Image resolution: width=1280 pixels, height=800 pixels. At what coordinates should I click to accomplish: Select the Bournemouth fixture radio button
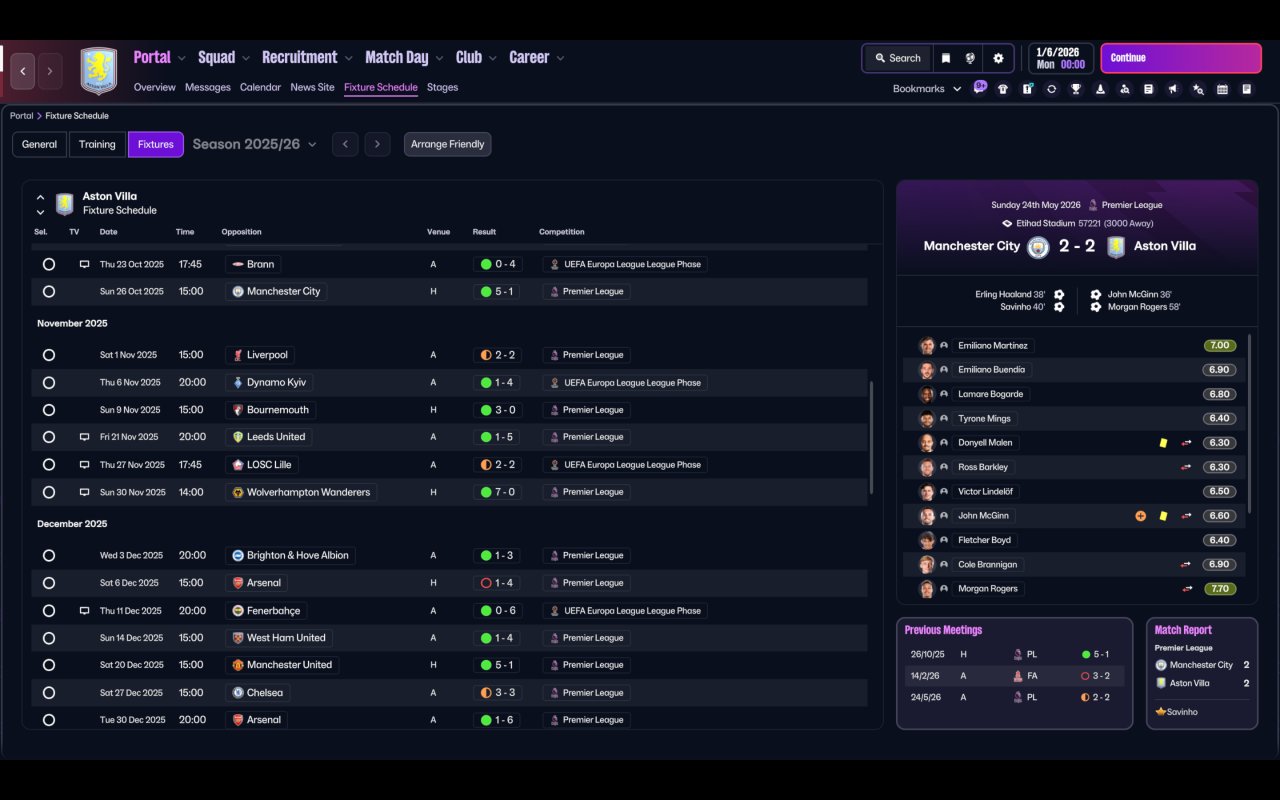49,410
